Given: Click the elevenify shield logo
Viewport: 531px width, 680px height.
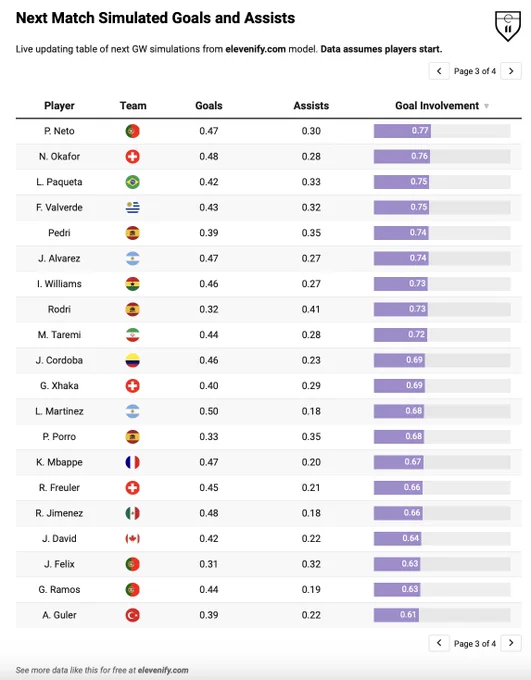Looking at the screenshot, I should (508, 26).
